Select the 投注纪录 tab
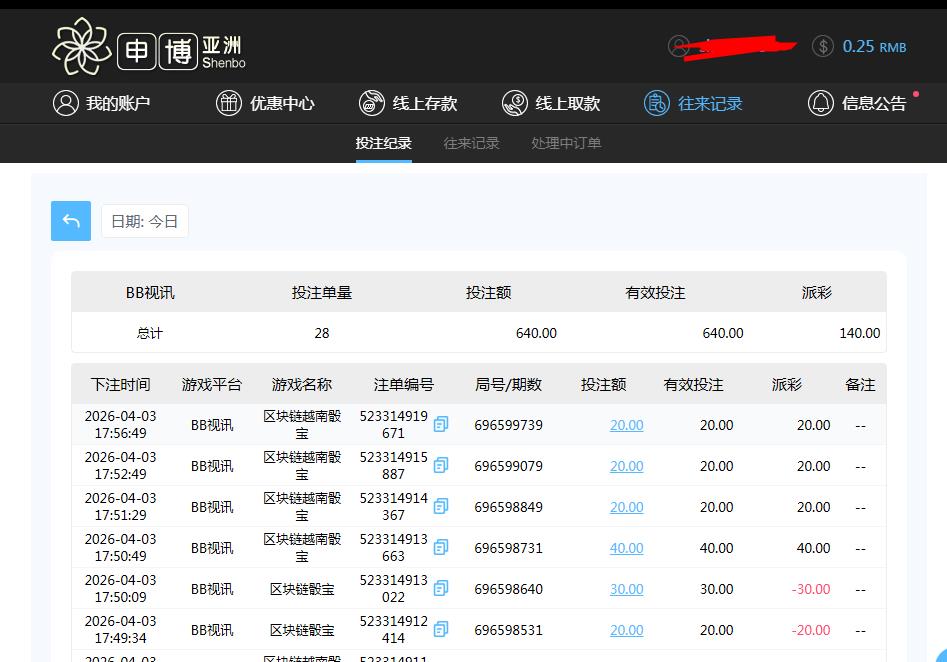 (x=384, y=143)
